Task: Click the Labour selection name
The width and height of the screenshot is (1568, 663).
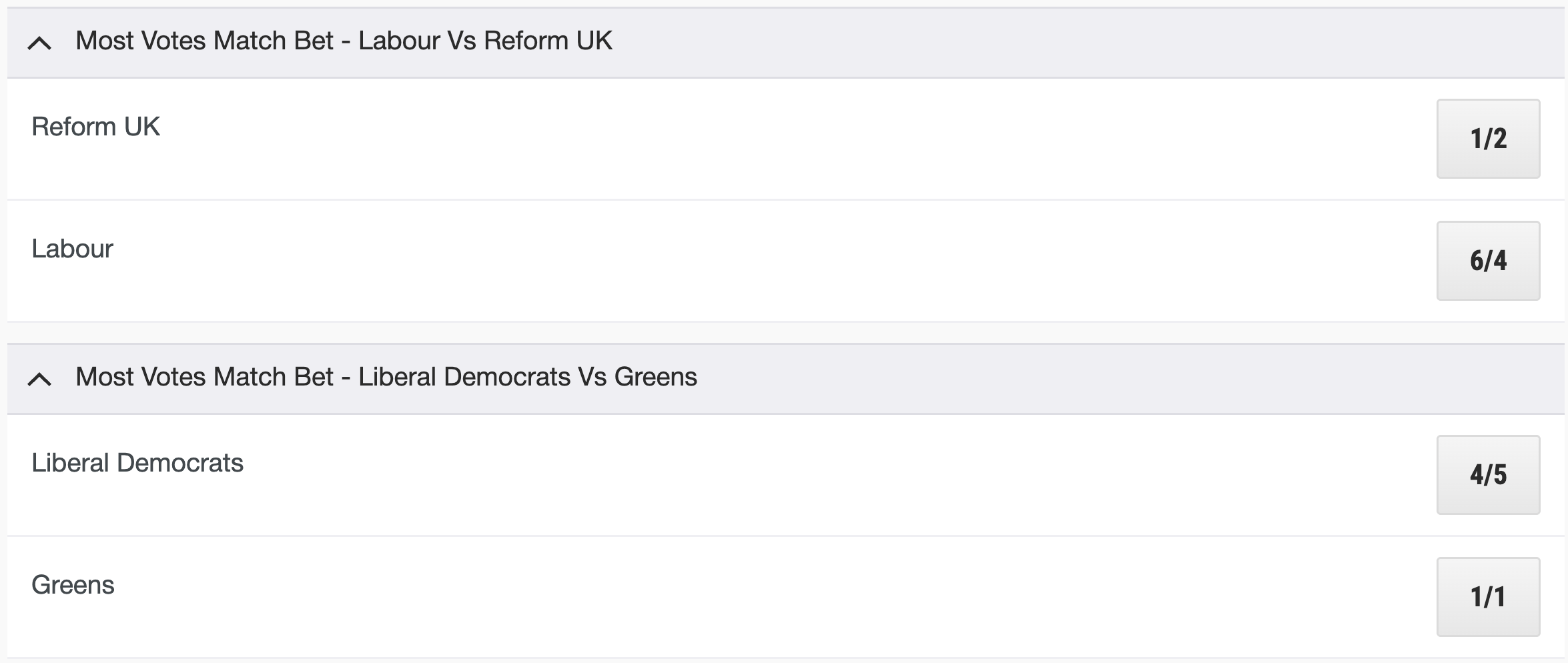Action: [x=72, y=249]
